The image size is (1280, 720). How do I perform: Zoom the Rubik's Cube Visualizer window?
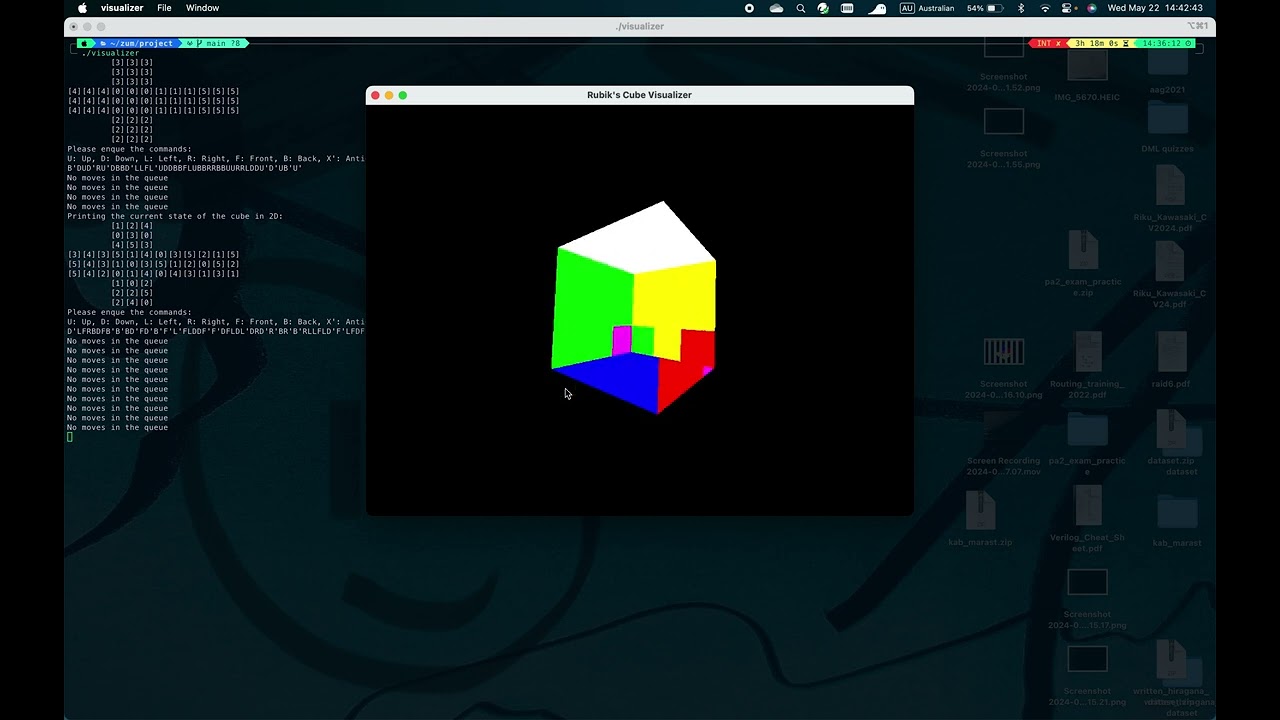[x=403, y=95]
